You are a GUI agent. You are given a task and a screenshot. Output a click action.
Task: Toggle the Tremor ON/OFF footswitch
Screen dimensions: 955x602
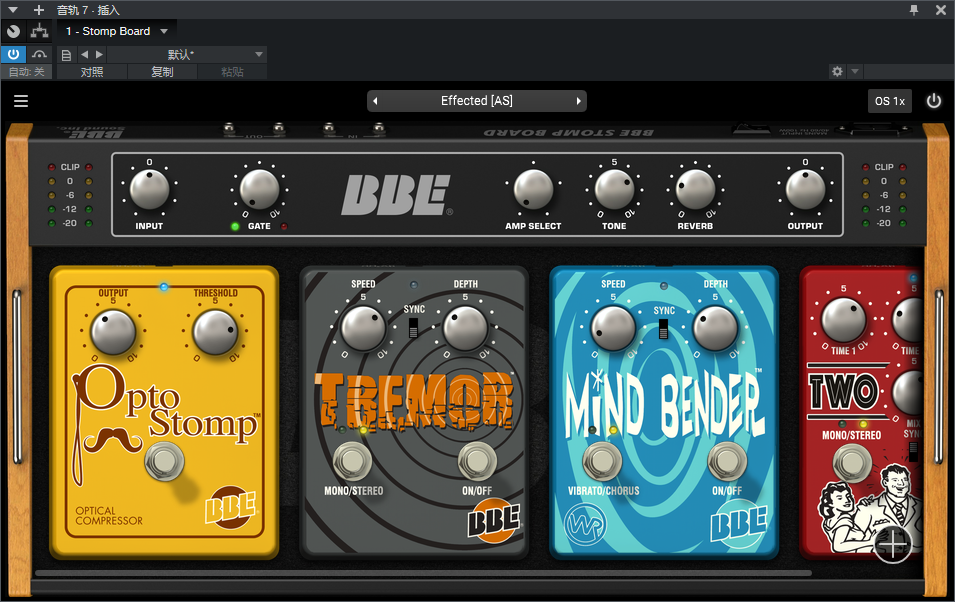tap(476, 460)
